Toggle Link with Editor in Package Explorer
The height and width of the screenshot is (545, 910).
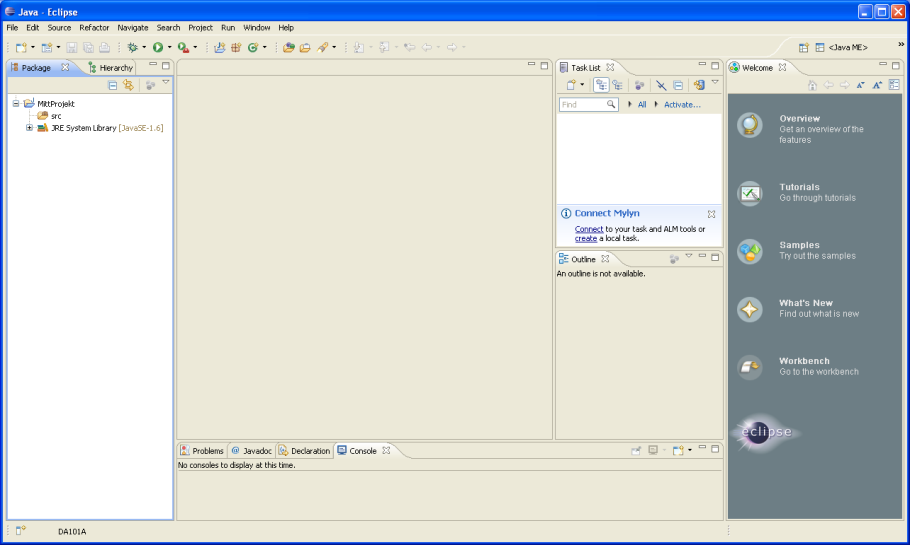(x=128, y=85)
